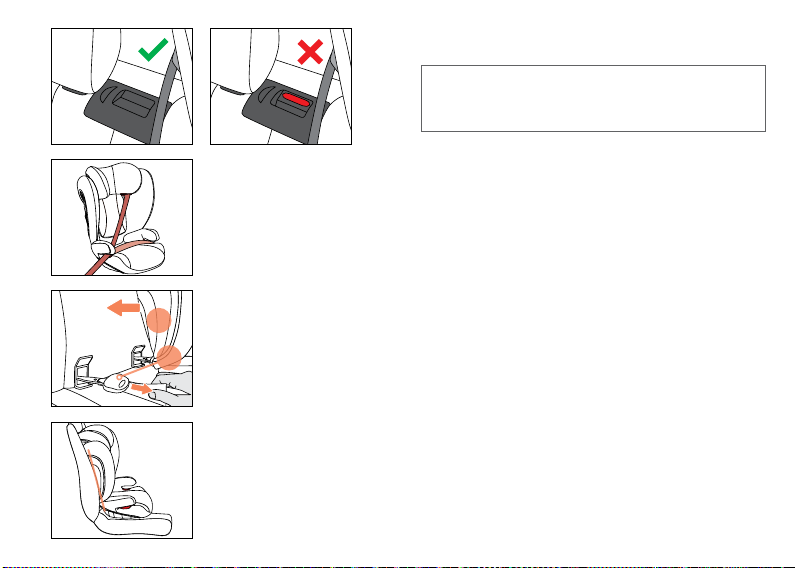Open the correct belt guide illustration
The width and height of the screenshot is (795, 568).
coord(122,86)
